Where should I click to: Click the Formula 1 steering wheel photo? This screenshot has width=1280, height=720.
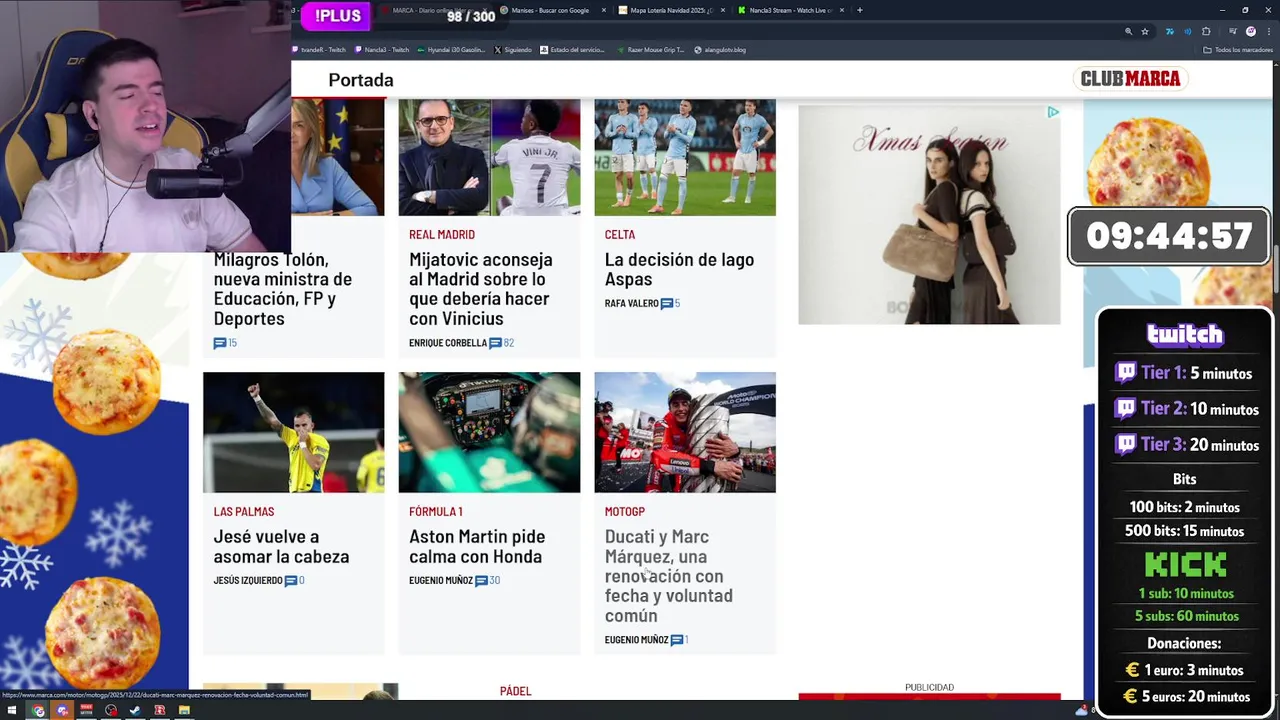click(489, 432)
